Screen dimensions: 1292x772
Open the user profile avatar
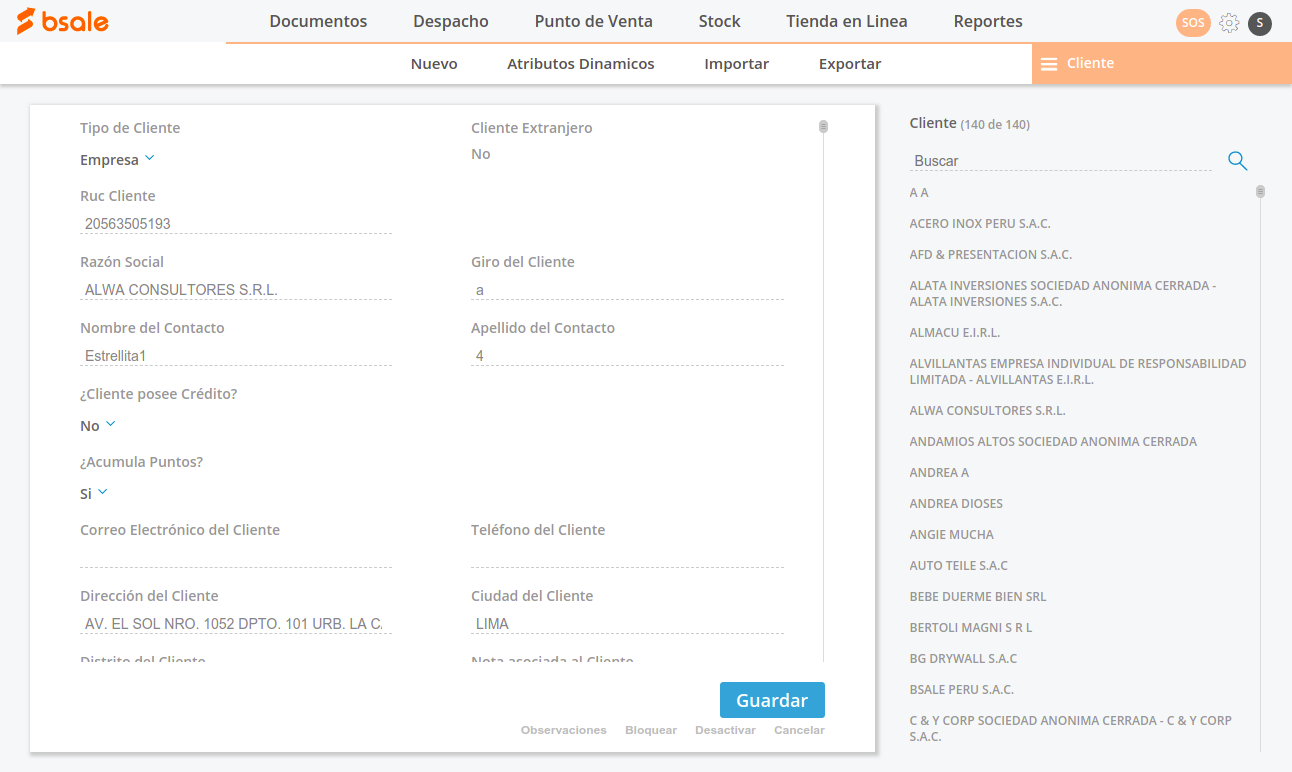[x=1260, y=23]
